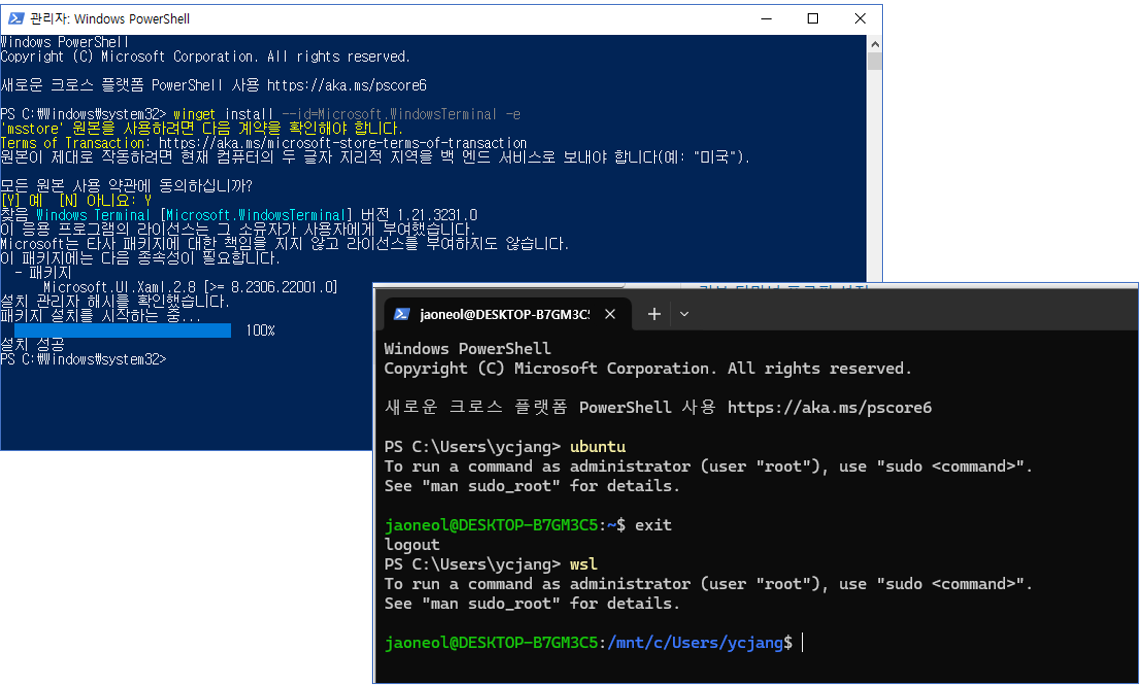Click the PowerShell icon on the jaoneol terminal tab
Screen dimensions: 1141x689
tap(401, 314)
